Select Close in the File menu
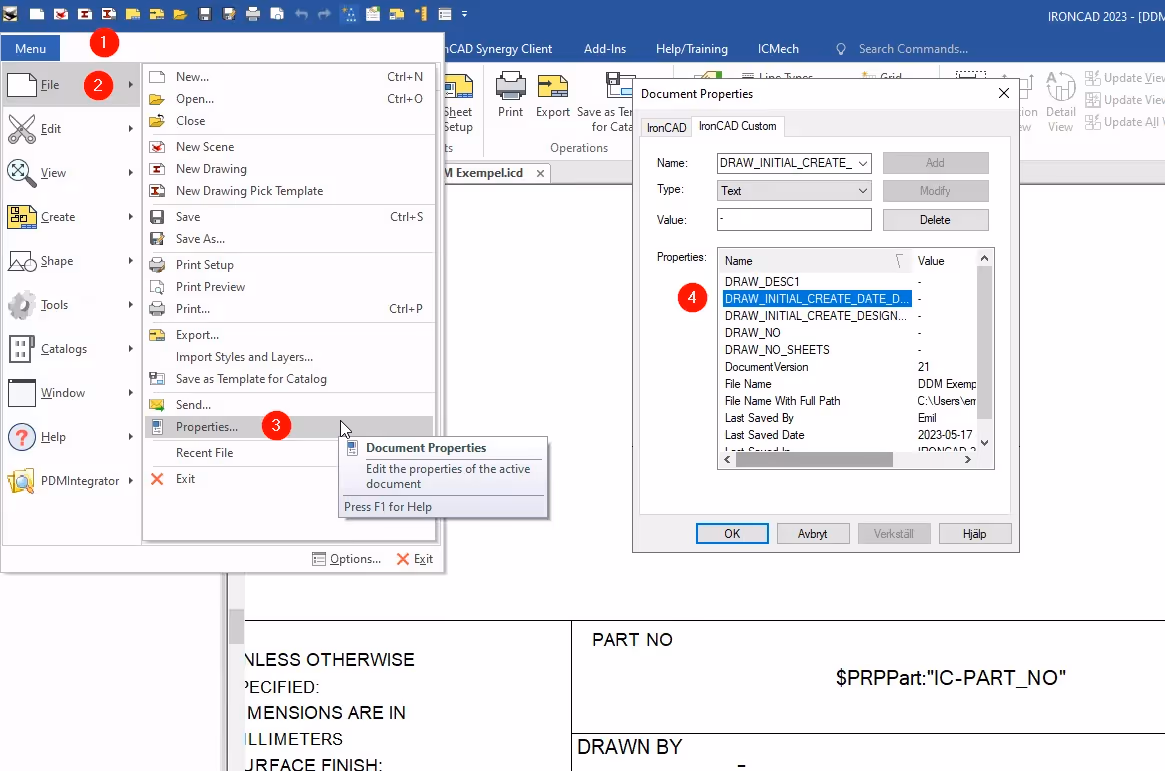1165x771 pixels. [288, 120]
